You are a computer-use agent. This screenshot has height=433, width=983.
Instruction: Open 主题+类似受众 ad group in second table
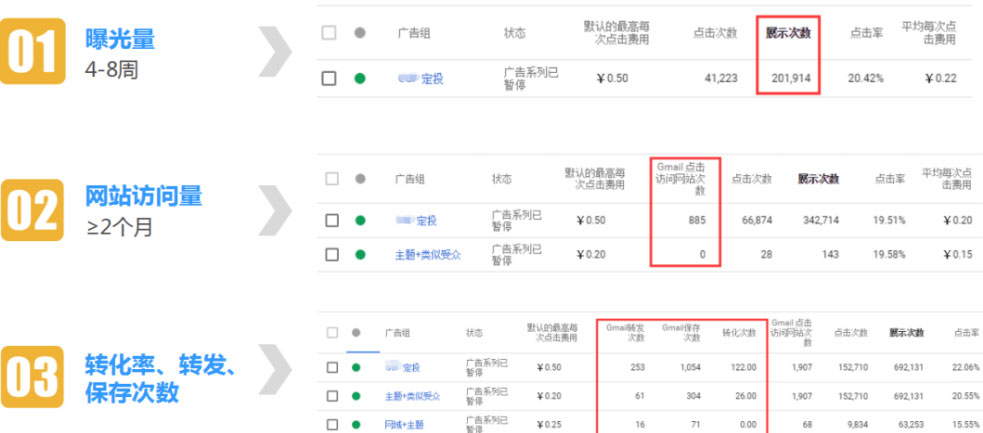tap(427, 255)
